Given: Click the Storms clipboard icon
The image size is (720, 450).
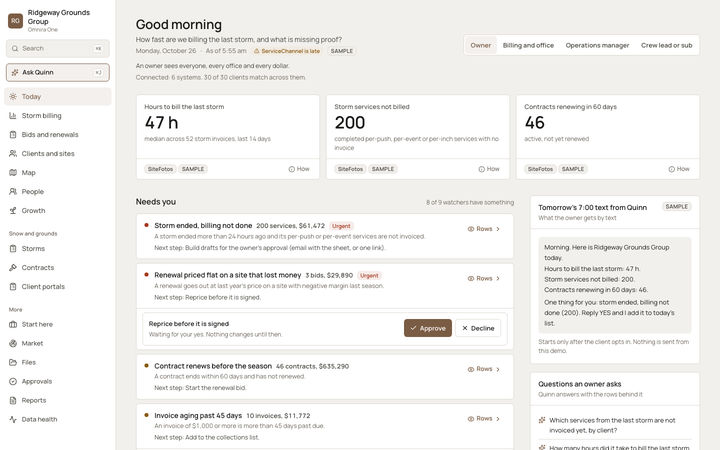Looking at the screenshot, I should click(x=13, y=248).
